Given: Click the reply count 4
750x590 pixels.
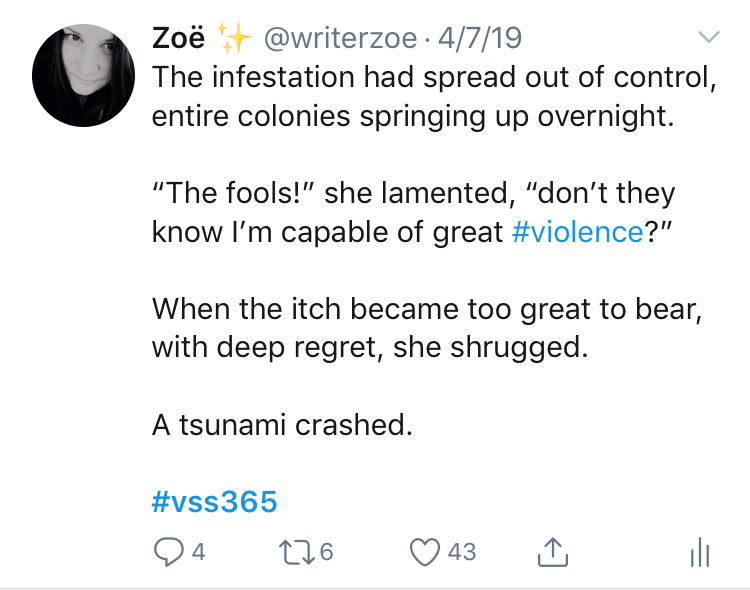Looking at the screenshot, I should point(199,552).
